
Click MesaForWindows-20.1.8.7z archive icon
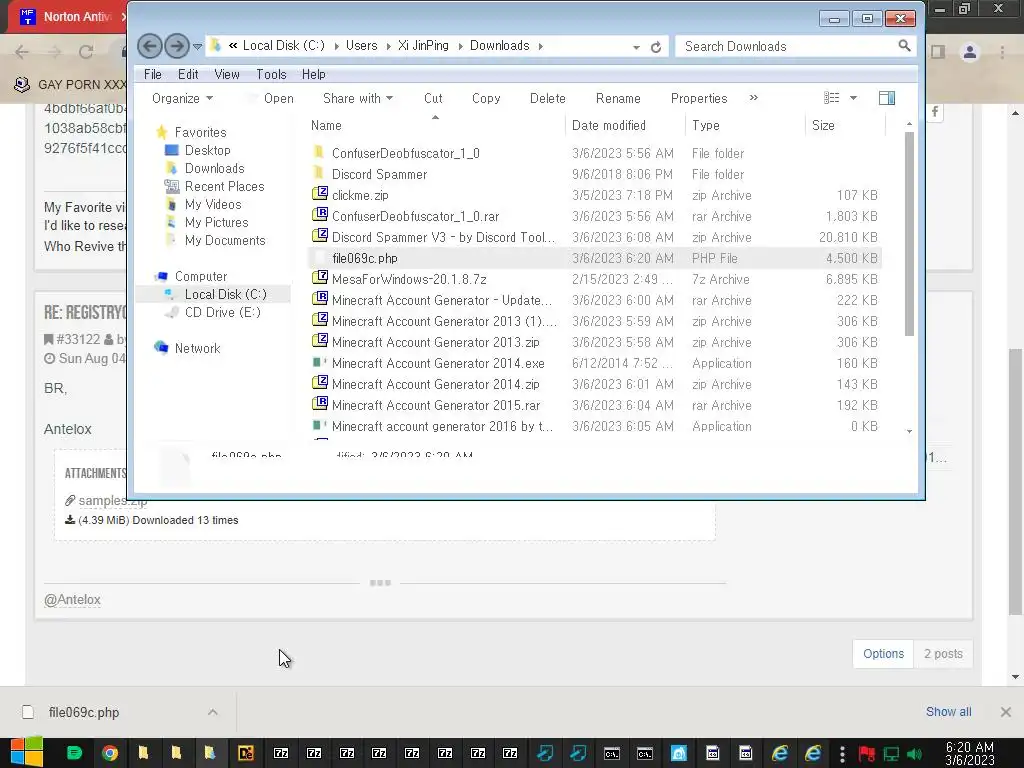click(x=319, y=279)
